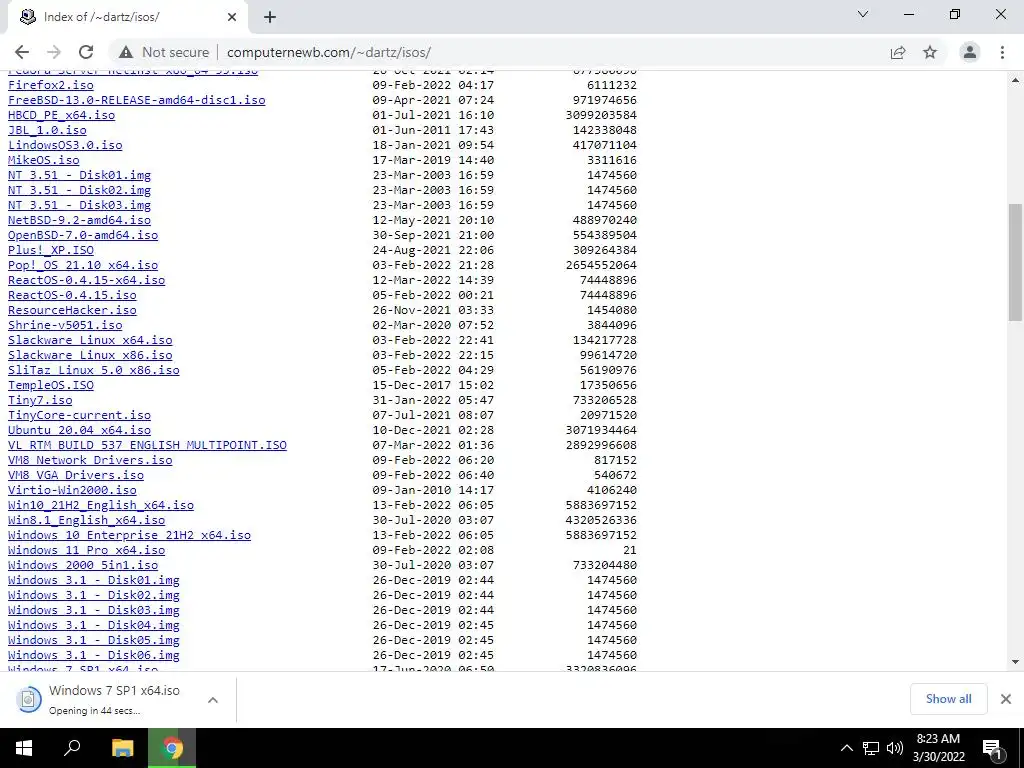
Task: Click scrollbar down arrow
Action: [x=1016, y=662]
